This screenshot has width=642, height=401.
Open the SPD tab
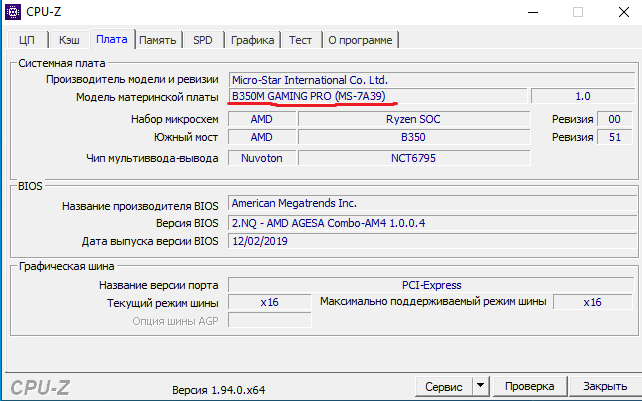[203, 40]
